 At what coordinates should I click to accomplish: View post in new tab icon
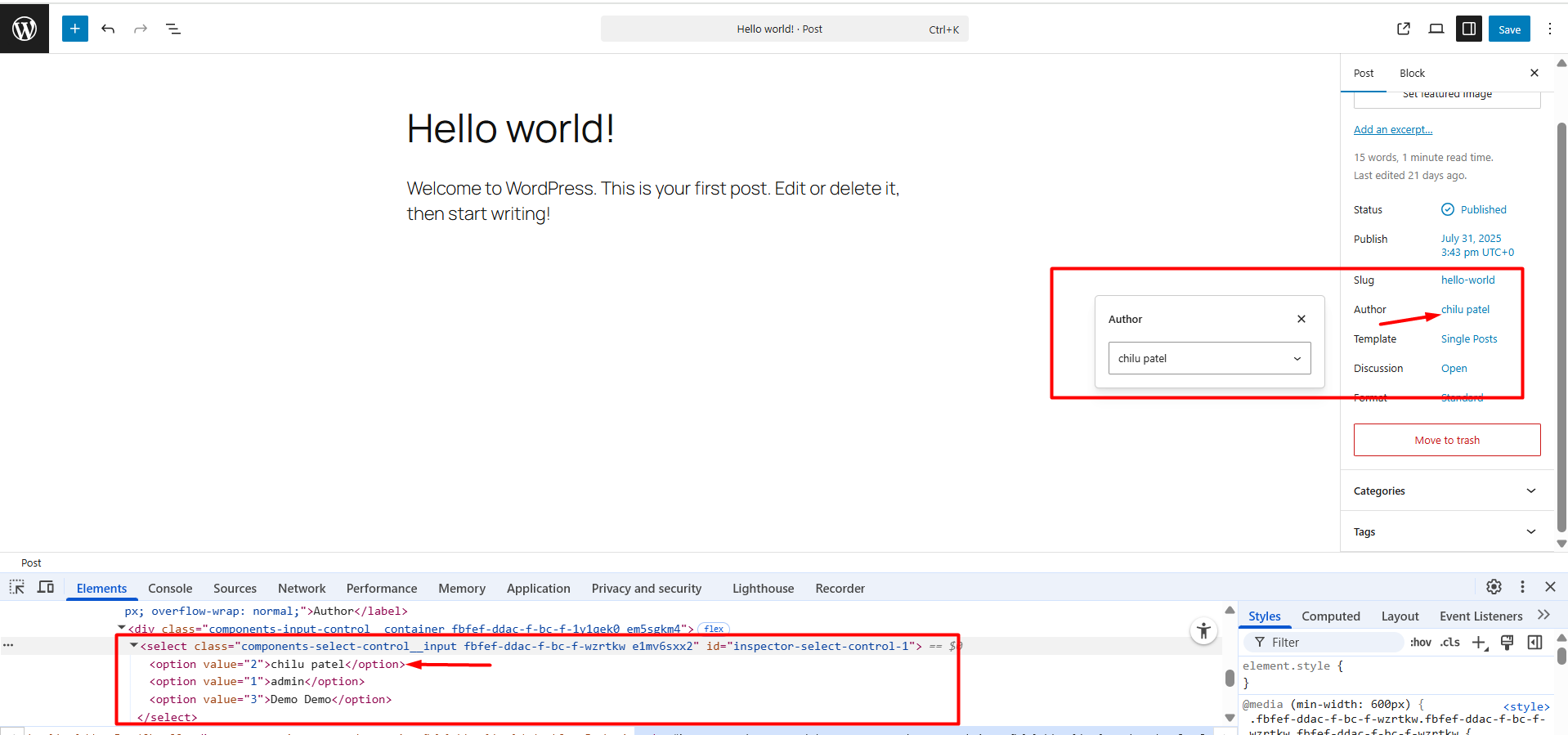click(1404, 29)
